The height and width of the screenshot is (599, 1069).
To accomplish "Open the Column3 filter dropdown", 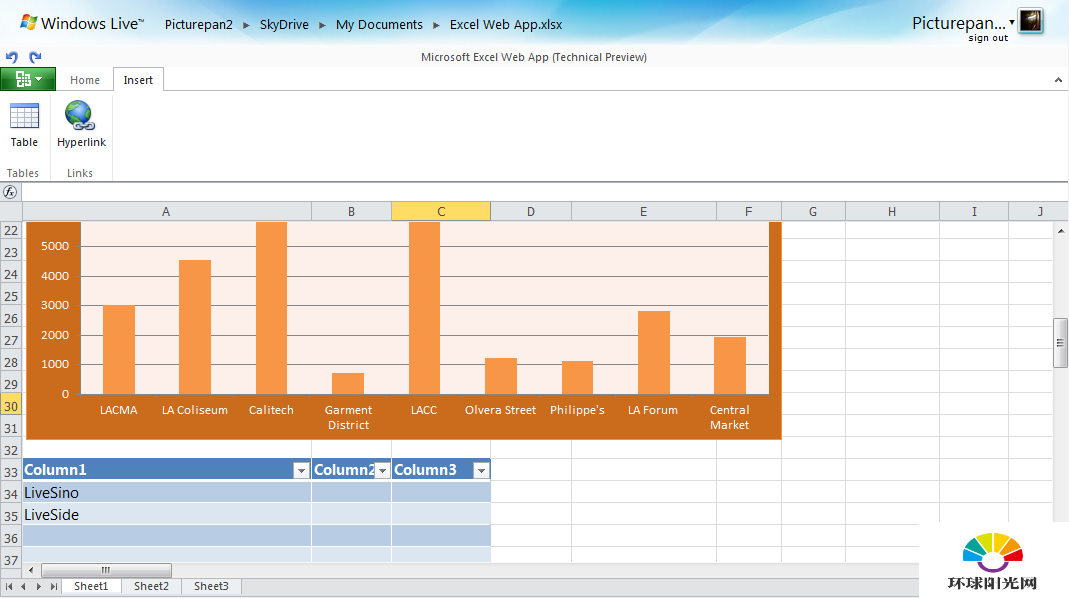I will (x=481, y=470).
